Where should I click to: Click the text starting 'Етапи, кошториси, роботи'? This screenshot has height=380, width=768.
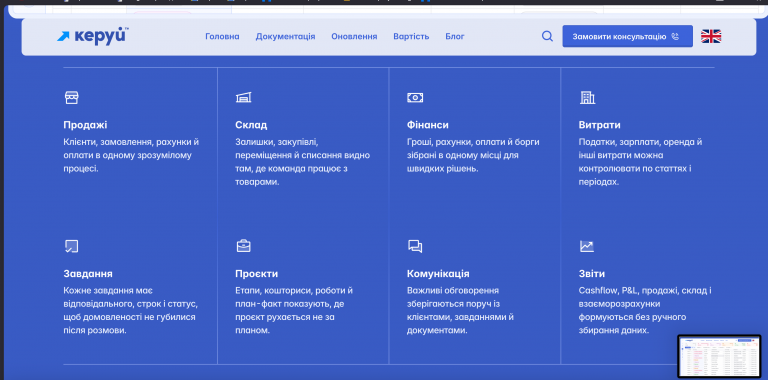click(294, 310)
